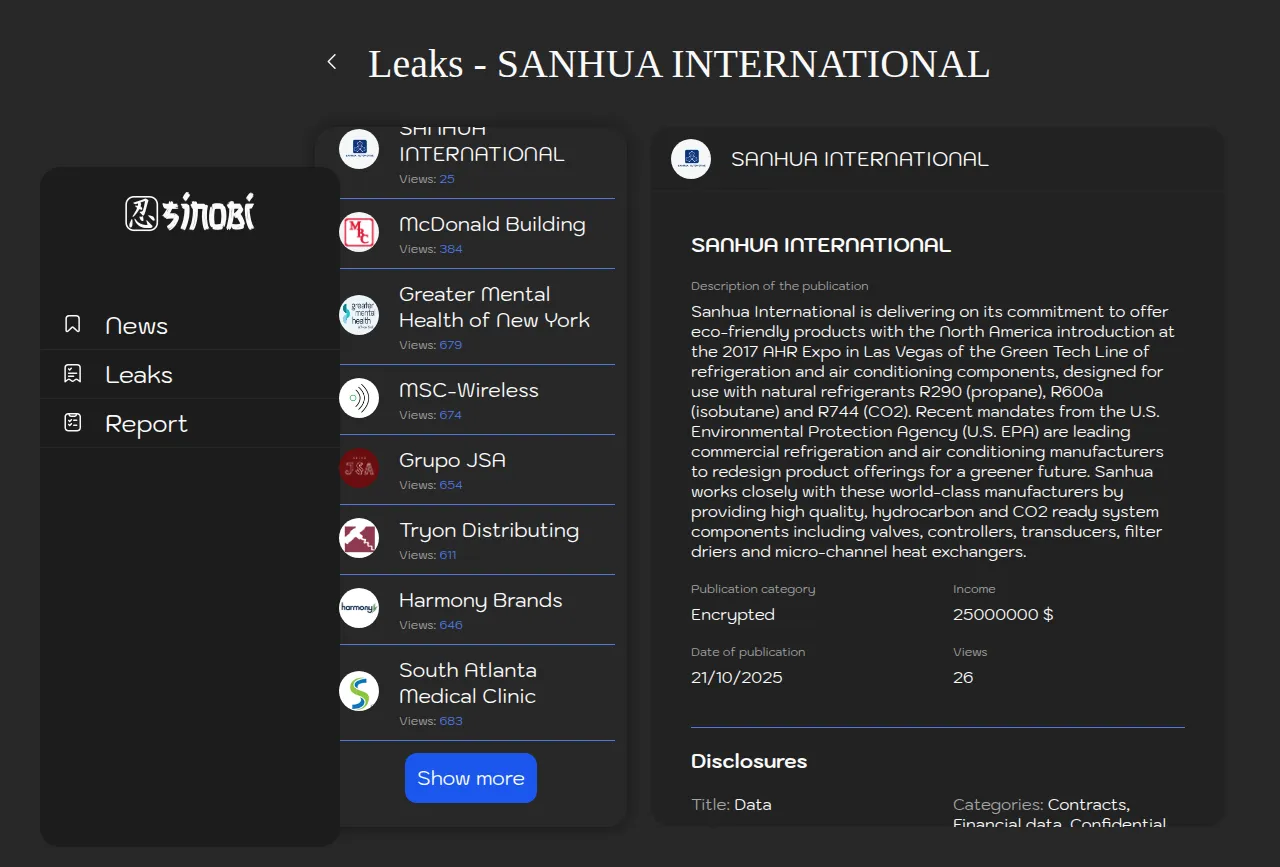Click the MSC-Wireless logo icon
The width and height of the screenshot is (1280, 867).
point(359,398)
